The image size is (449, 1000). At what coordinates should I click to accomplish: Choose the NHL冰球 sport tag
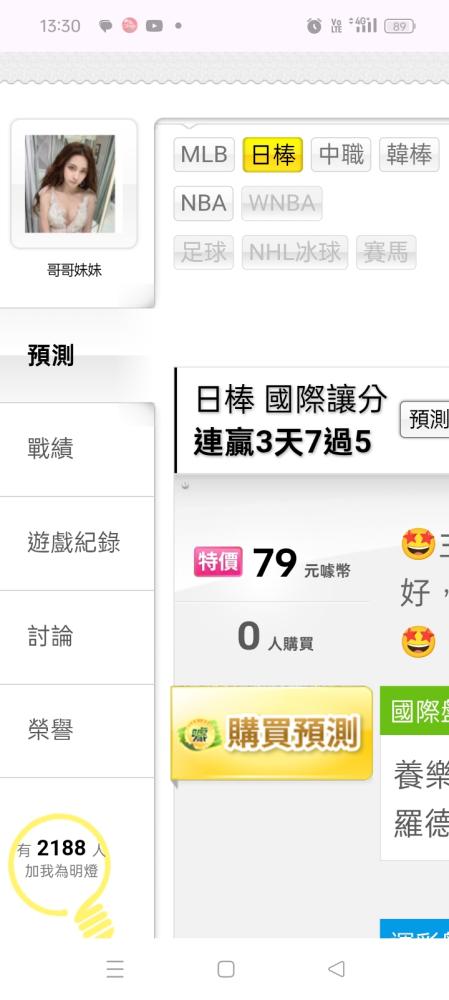click(295, 253)
